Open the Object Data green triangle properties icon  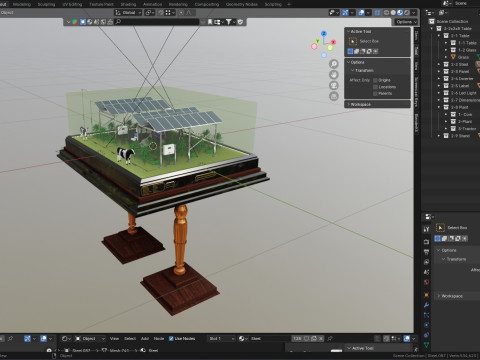click(426, 345)
